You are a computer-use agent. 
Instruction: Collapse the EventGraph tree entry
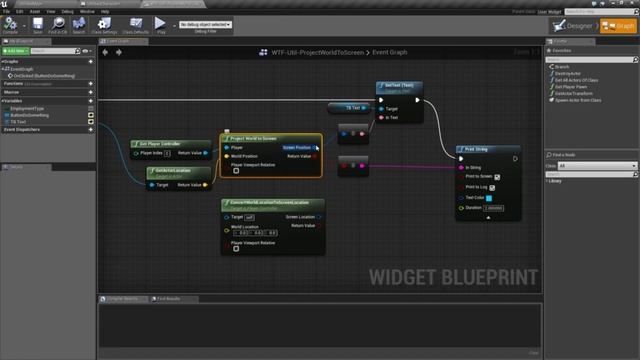pyautogui.click(x=3, y=69)
